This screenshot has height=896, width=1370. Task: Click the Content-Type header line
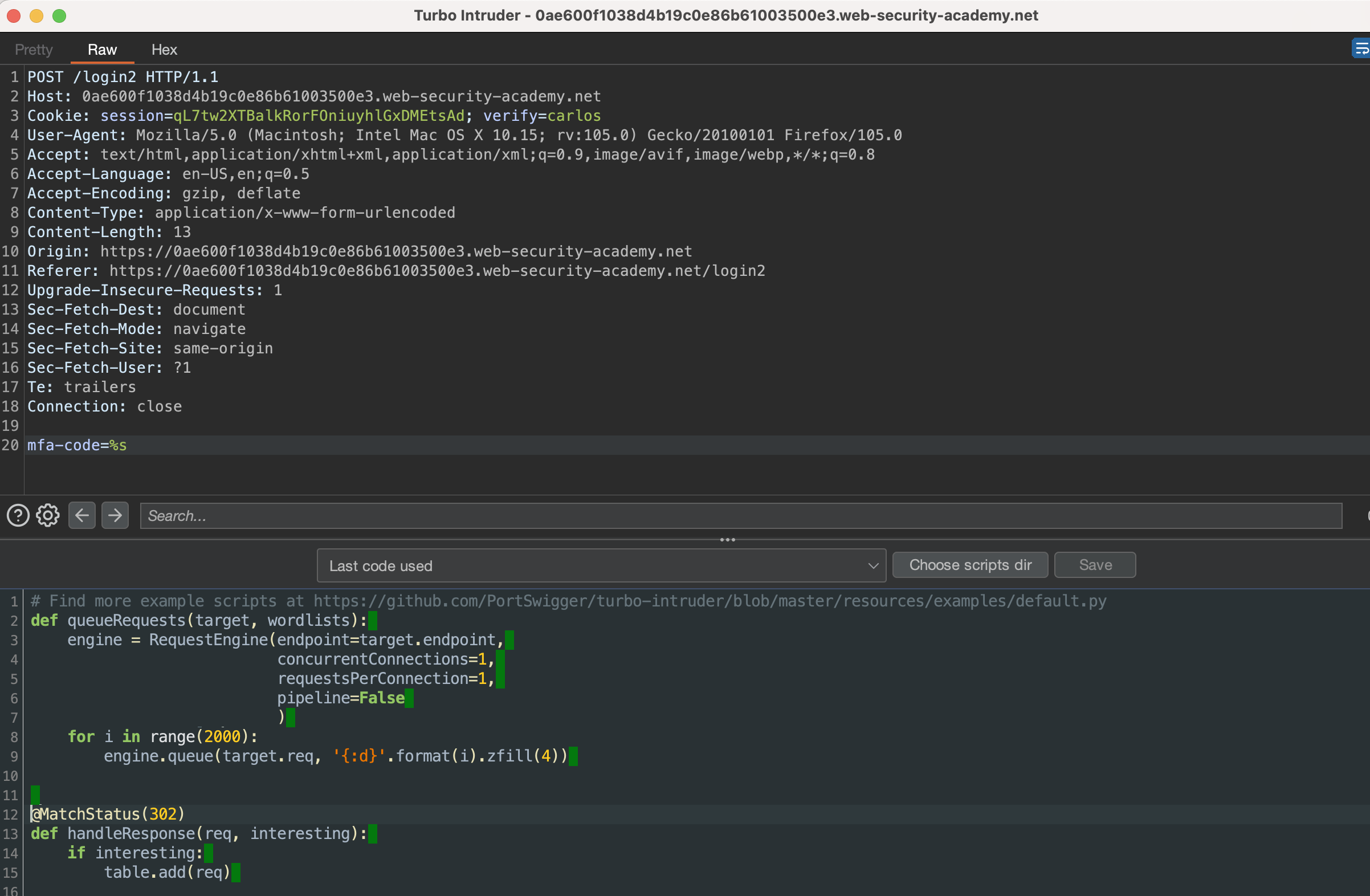(241, 213)
